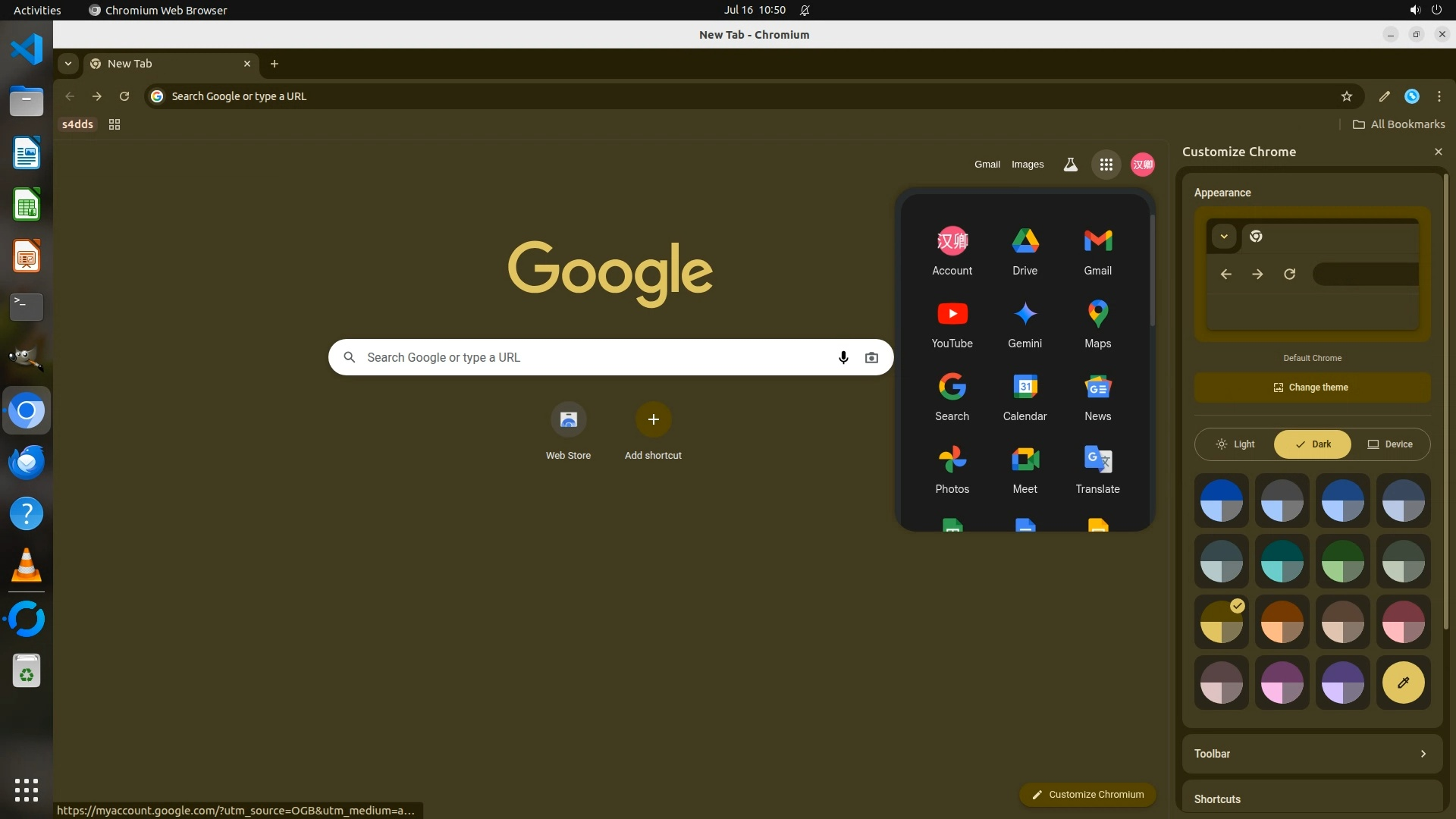1456x819 pixels.
Task: Select the Dark mode option
Action: [x=1313, y=444]
